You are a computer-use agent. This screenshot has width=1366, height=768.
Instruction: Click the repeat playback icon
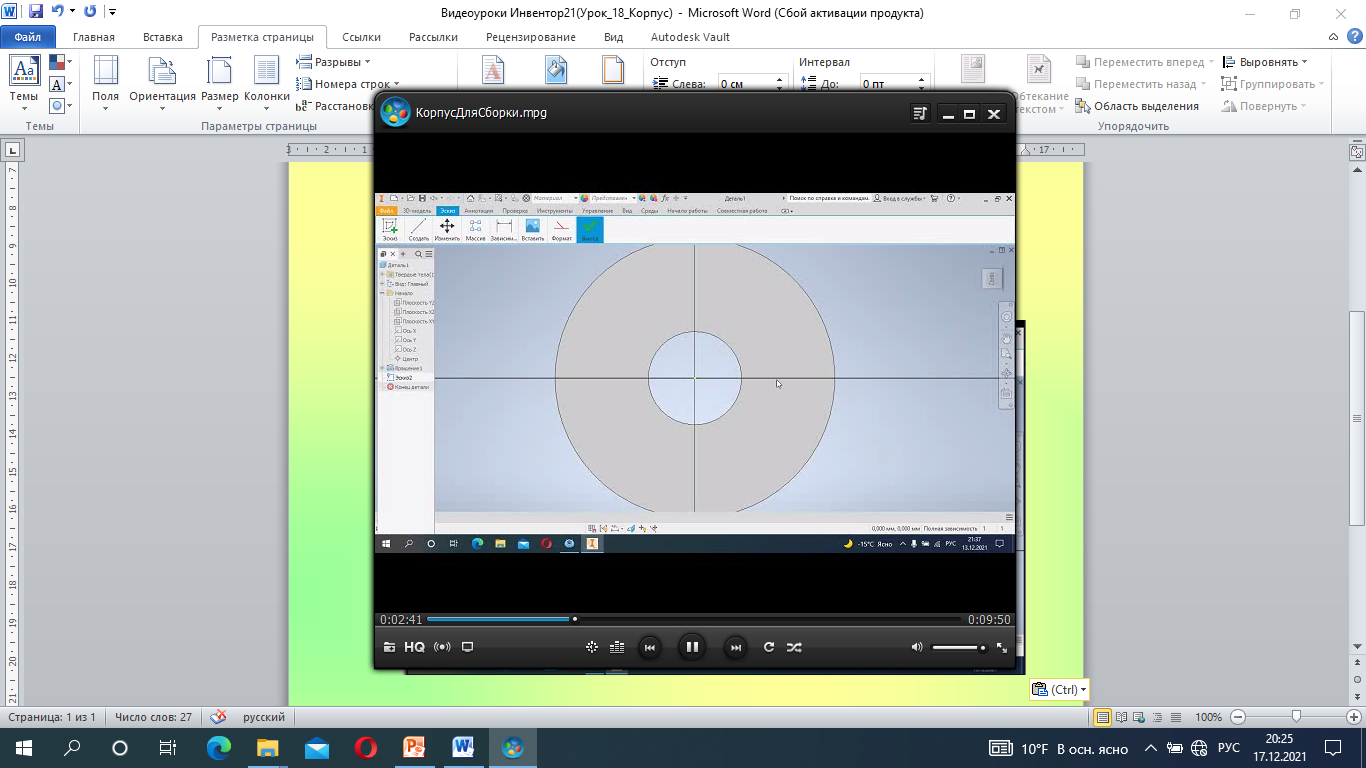click(x=769, y=647)
